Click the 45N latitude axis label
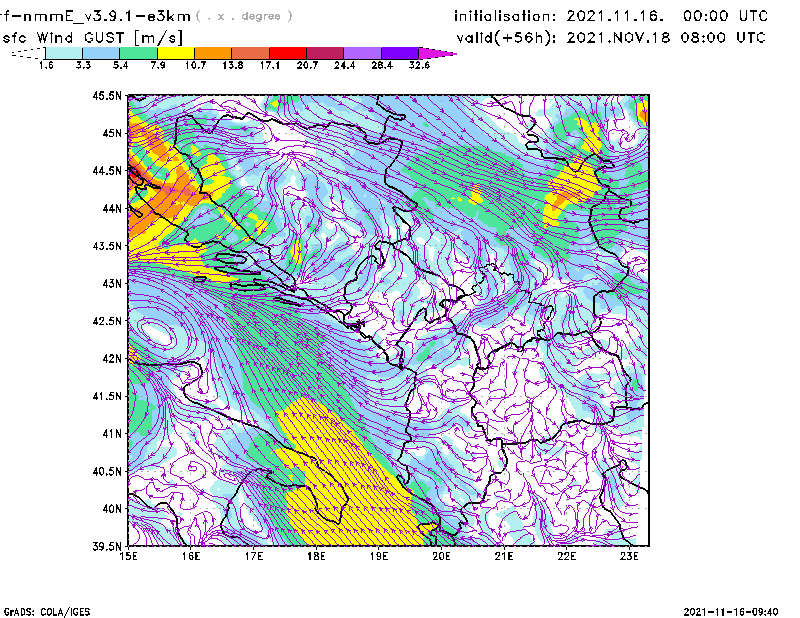Viewport: 800px width, 618px height. [112, 133]
